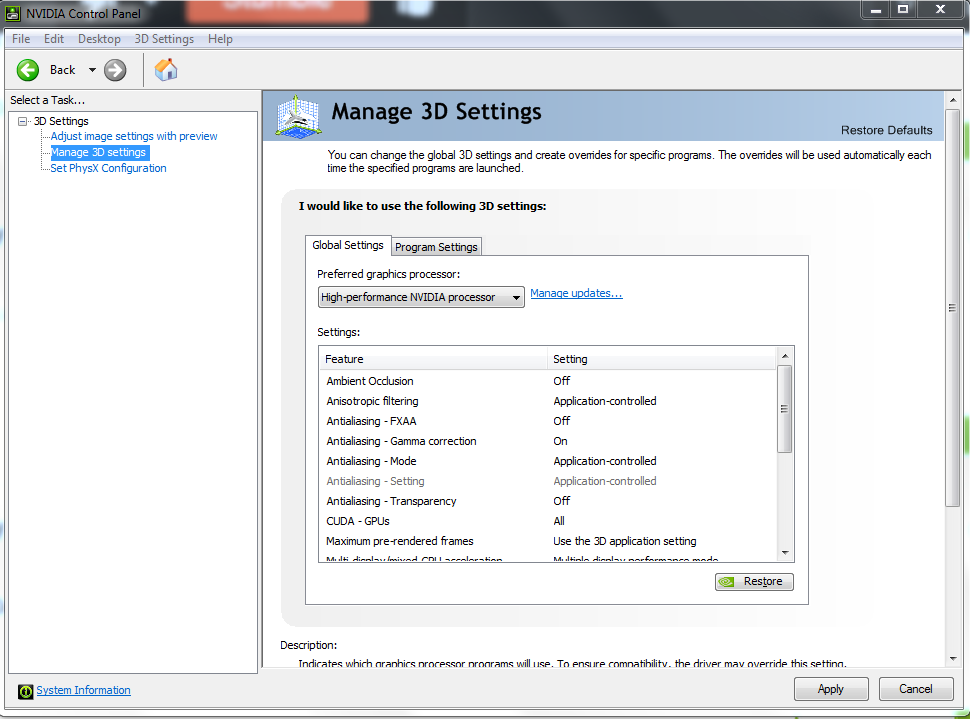This screenshot has width=970, height=719.
Task: Switch to Program Settings tab
Action: [436, 247]
